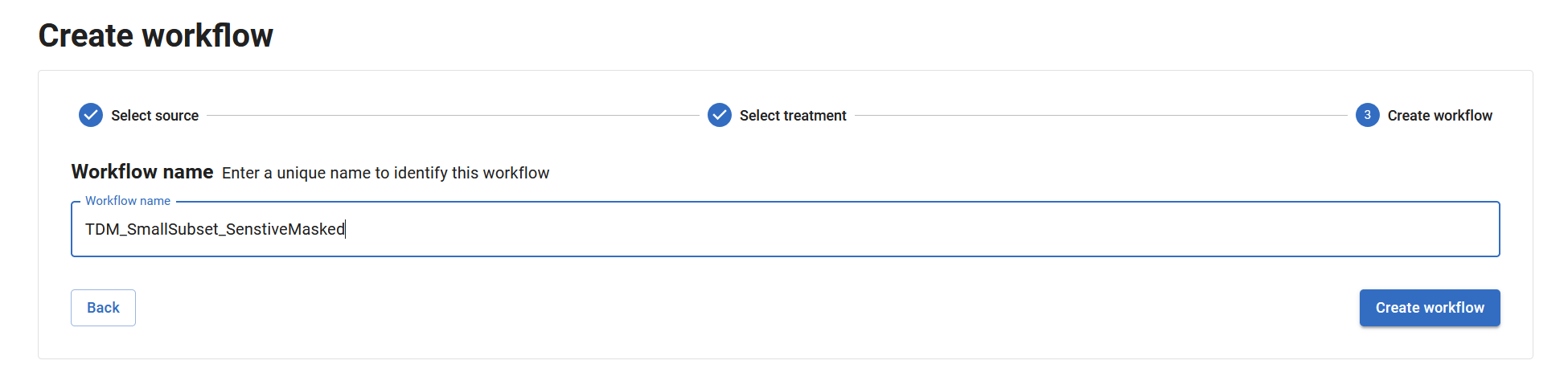The width and height of the screenshot is (1568, 385).
Task: Focus the Workflow name input field
Action: click(x=885, y=230)
